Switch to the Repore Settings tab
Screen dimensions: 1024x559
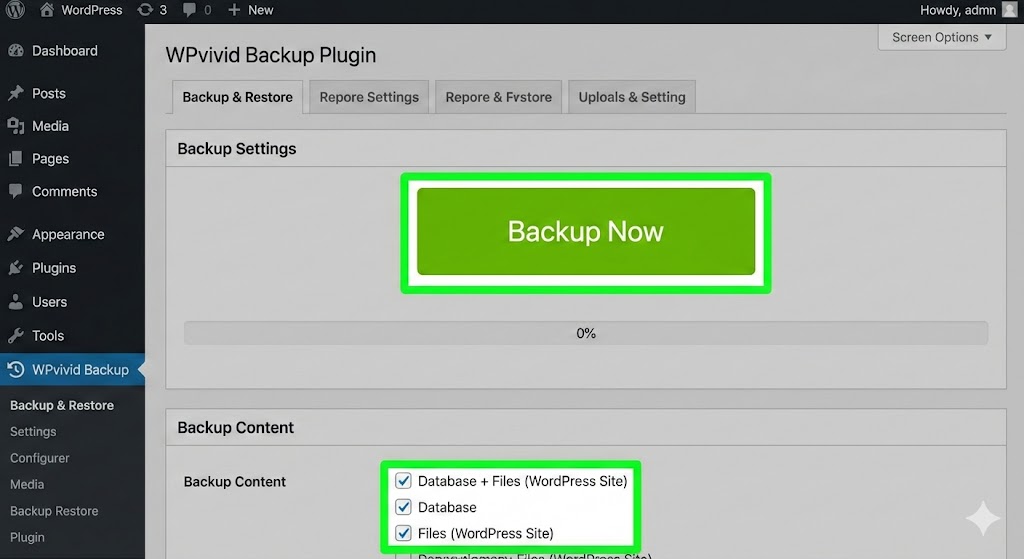click(369, 97)
